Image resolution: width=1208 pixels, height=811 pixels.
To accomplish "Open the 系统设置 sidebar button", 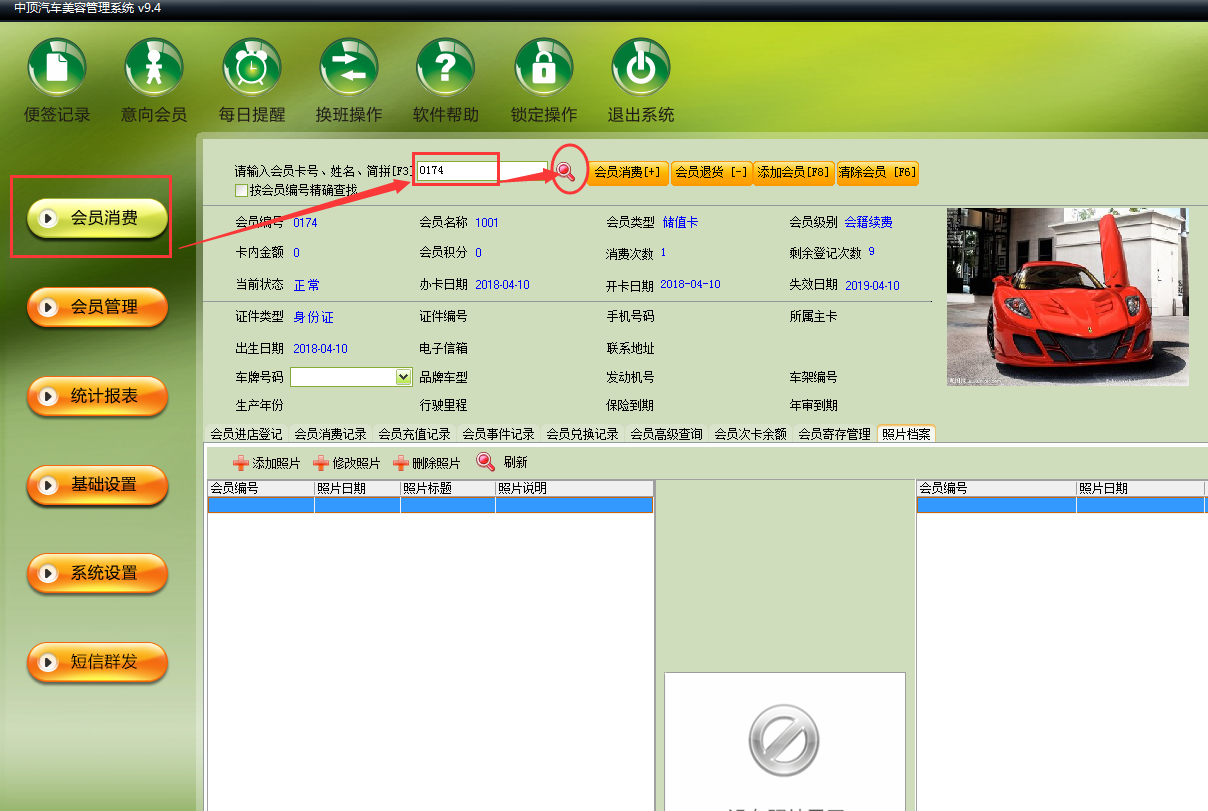I will (x=97, y=573).
